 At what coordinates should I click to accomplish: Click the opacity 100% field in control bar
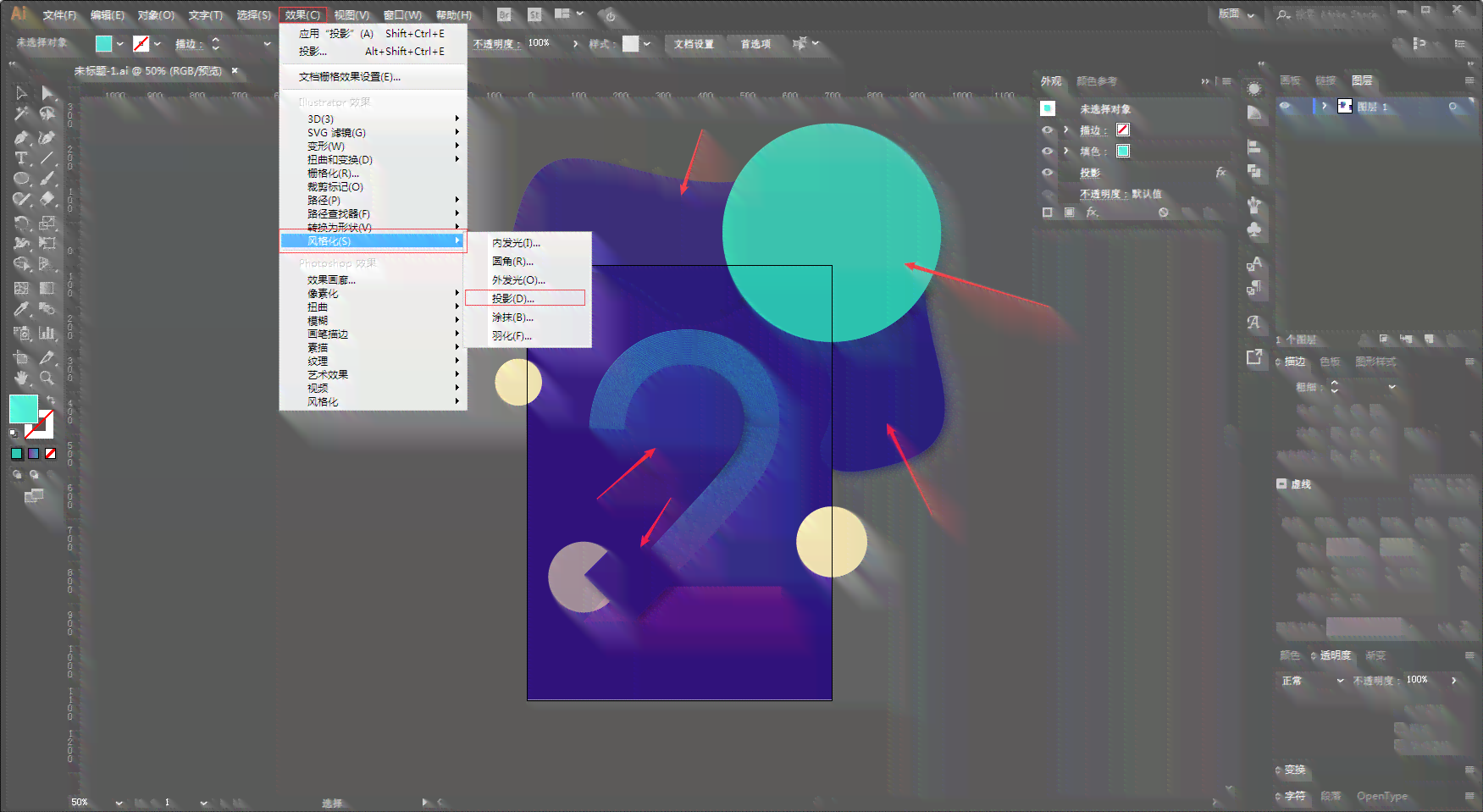[x=546, y=43]
